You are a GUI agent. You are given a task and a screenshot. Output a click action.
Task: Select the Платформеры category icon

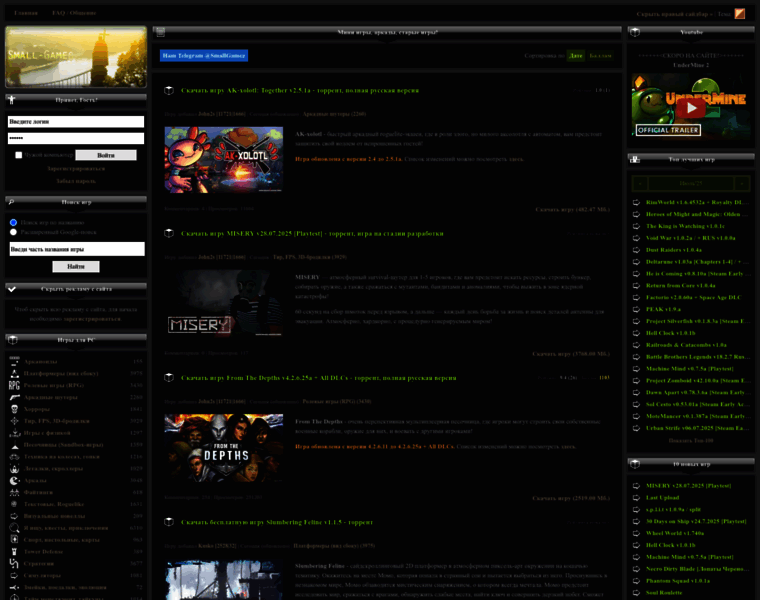[x=15, y=374]
